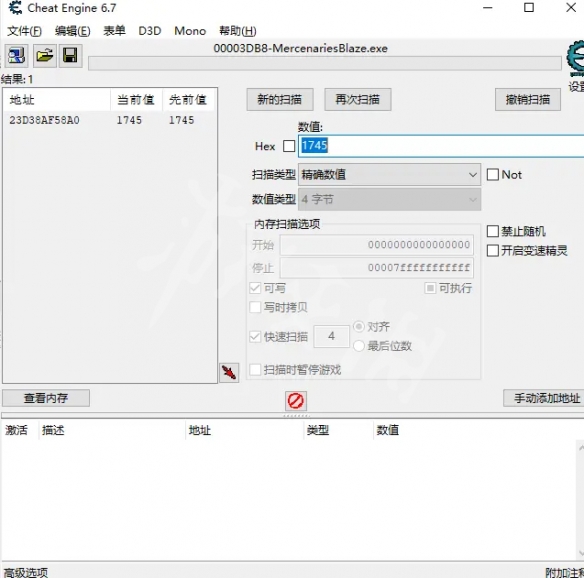
Task: Open the 编辑(E) menu
Action: [x=73, y=31]
